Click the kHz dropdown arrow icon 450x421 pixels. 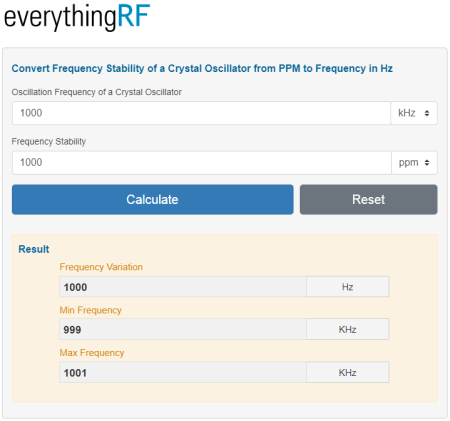coord(427,113)
